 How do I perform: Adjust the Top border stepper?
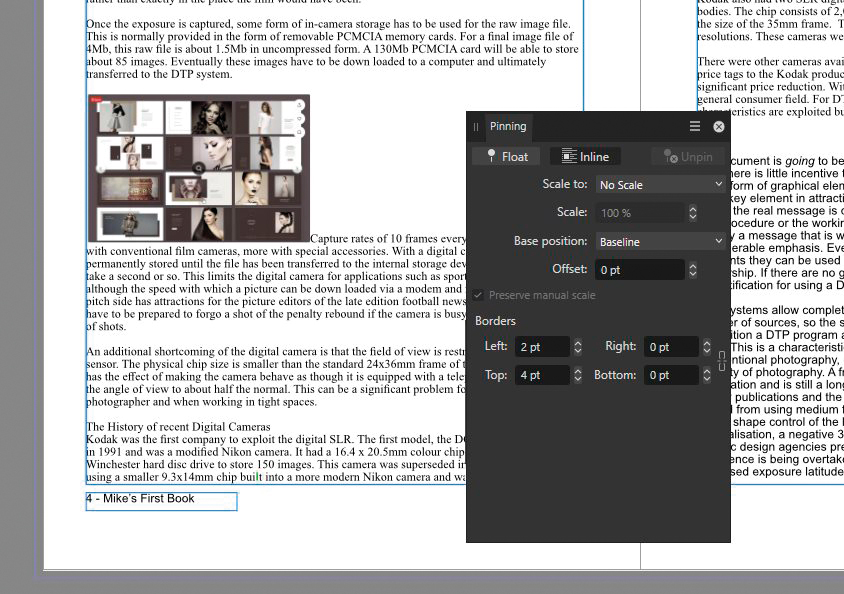pyautogui.click(x=578, y=374)
